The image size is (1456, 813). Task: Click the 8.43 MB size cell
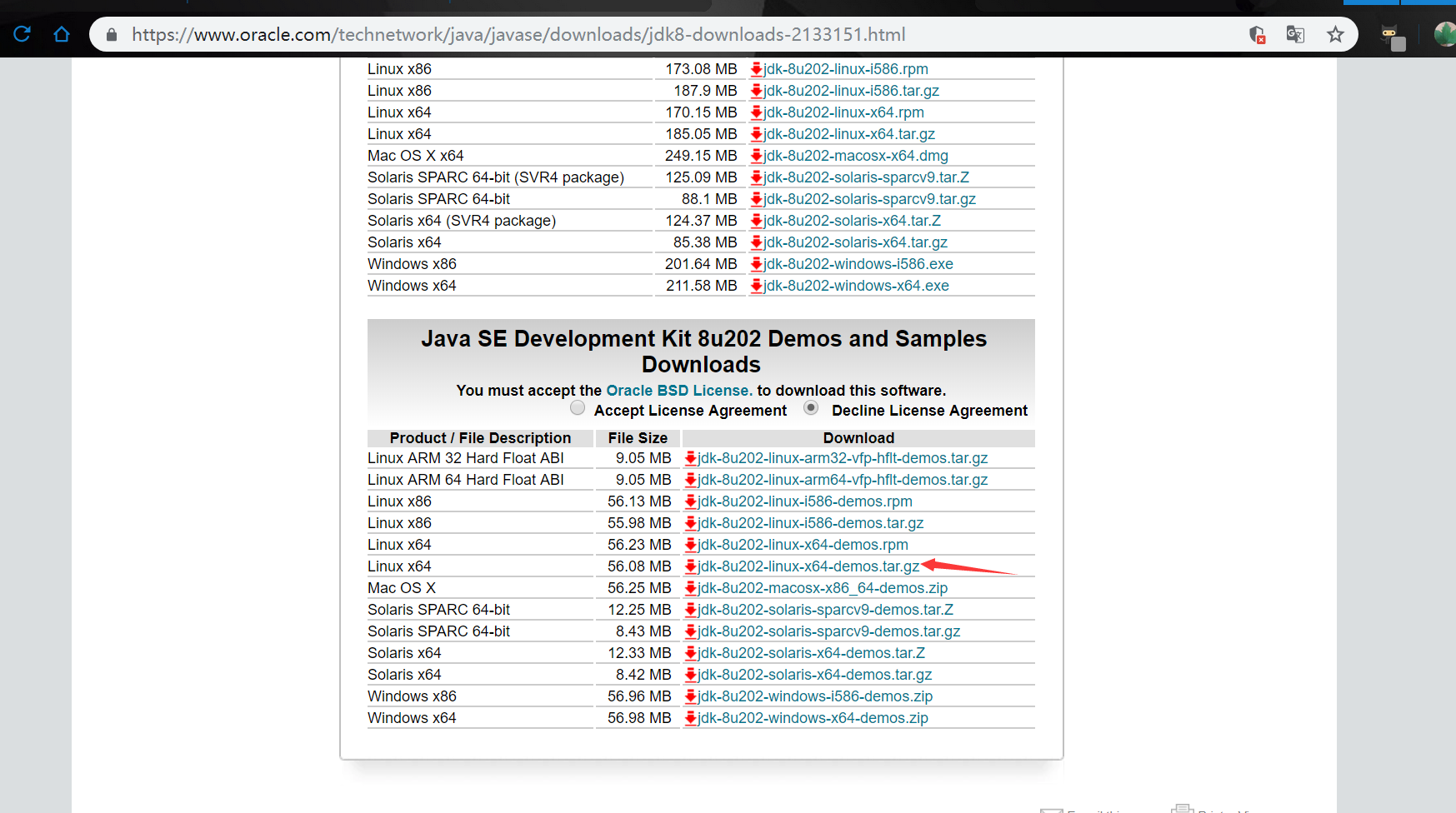(x=643, y=631)
